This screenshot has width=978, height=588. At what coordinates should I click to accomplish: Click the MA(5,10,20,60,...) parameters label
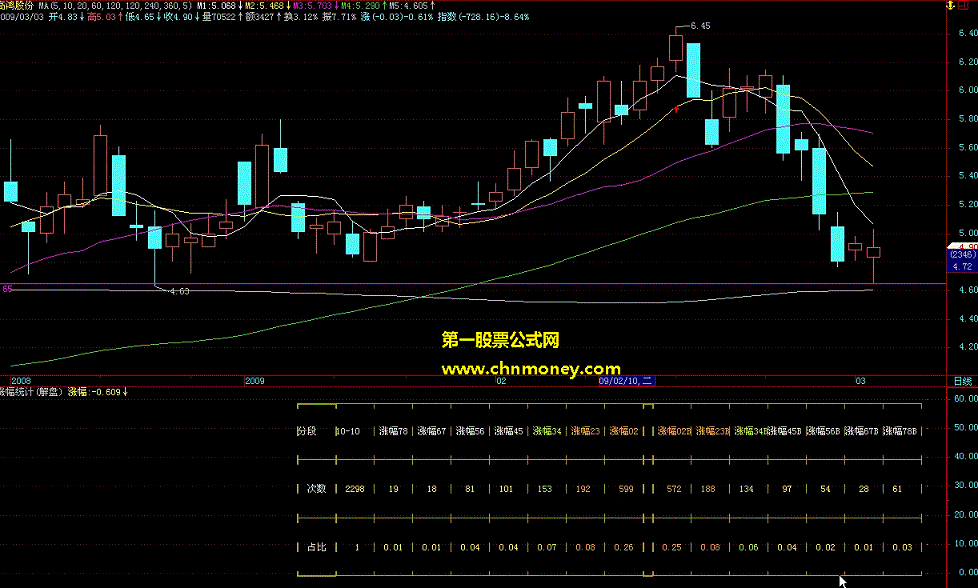tap(115, 6)
